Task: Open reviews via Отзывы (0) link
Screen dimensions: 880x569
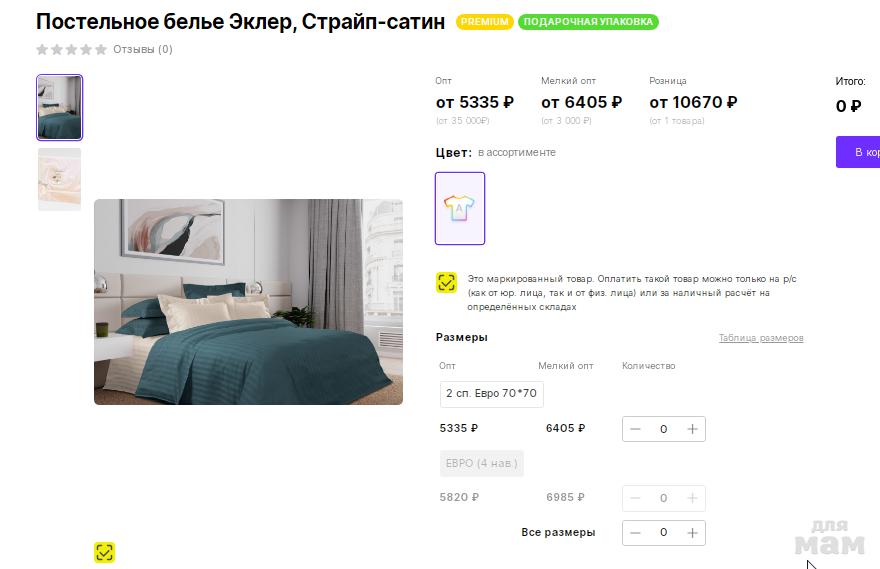Action: coord(142,49)
